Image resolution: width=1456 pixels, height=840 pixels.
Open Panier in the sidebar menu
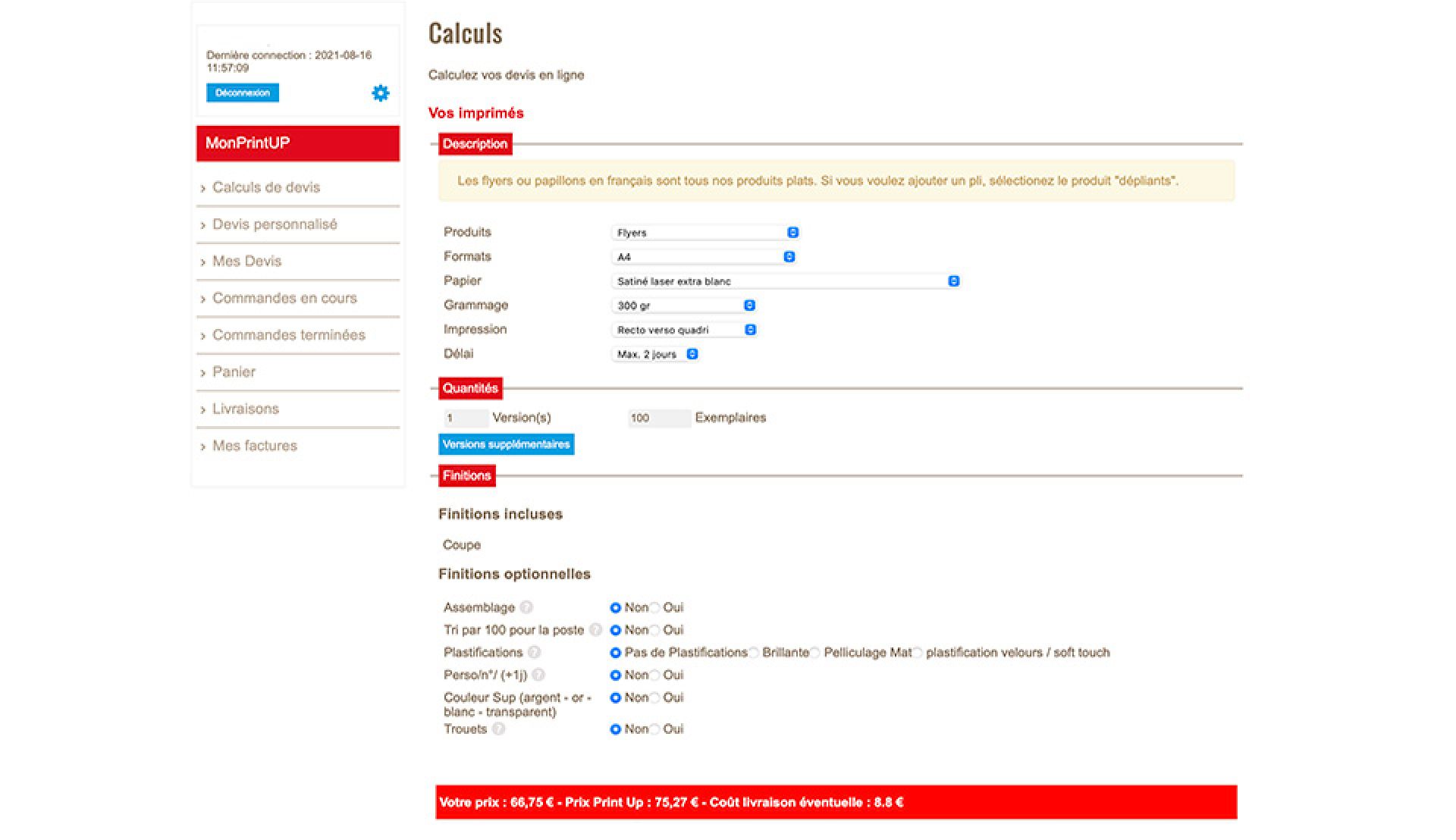(x=234, y=372)
